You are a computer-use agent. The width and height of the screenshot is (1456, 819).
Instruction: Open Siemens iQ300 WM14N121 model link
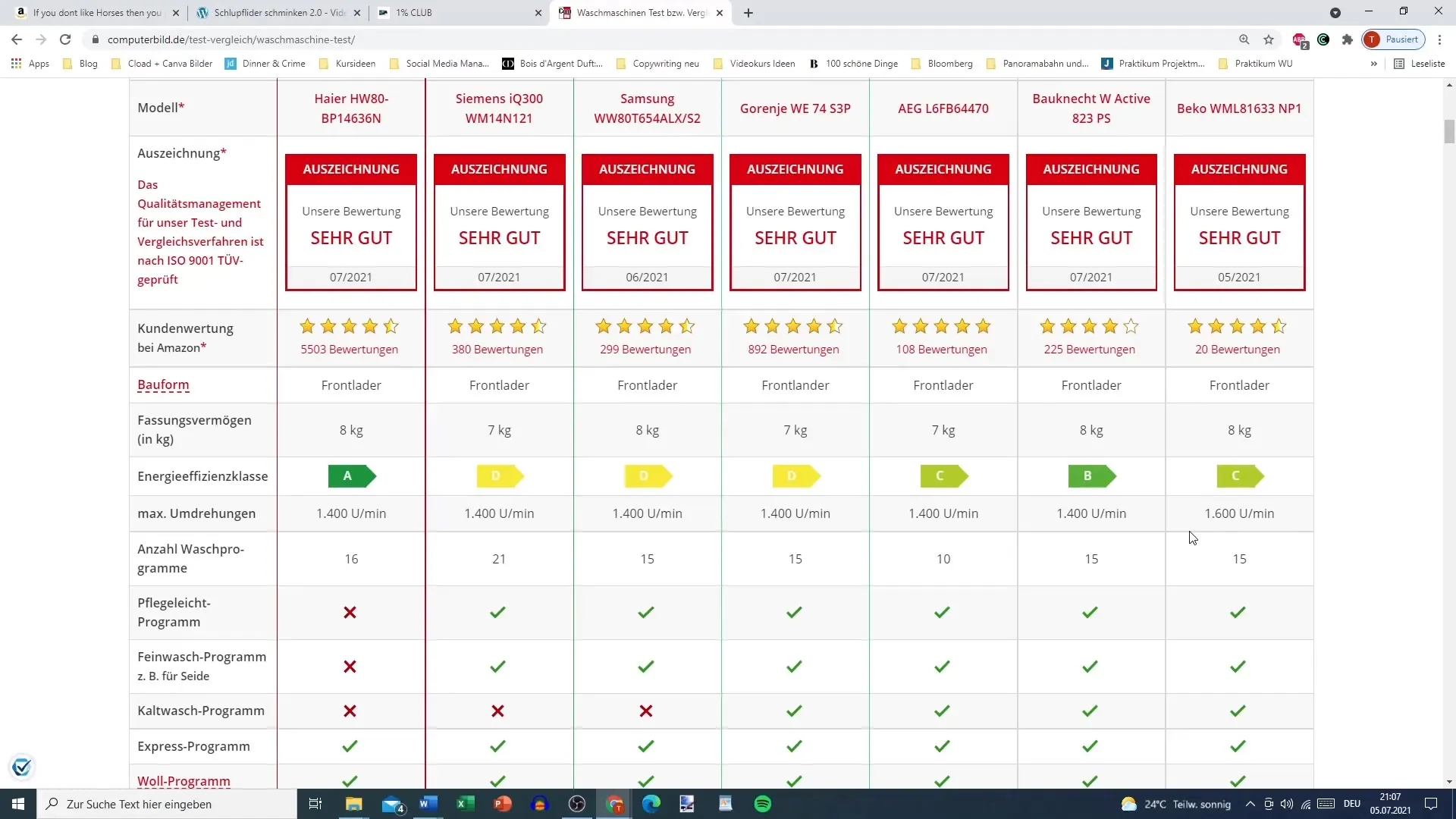[x=499, y=108]
